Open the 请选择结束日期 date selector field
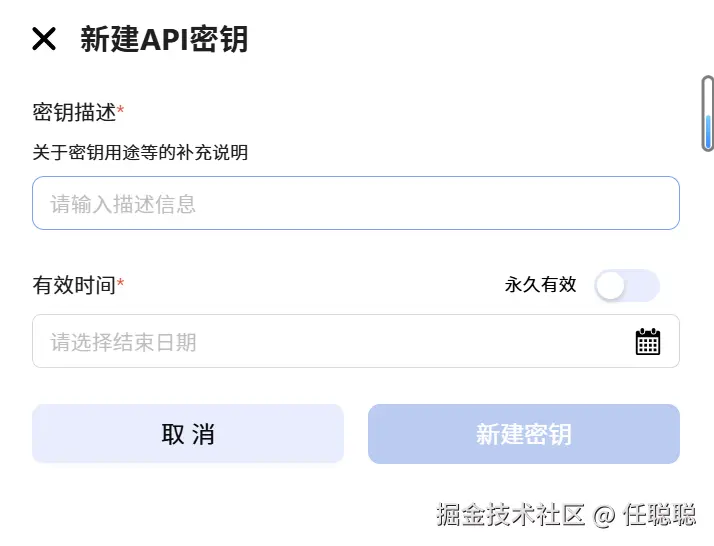This screenshot has height=546, width=714. click(x=330, y=342)
